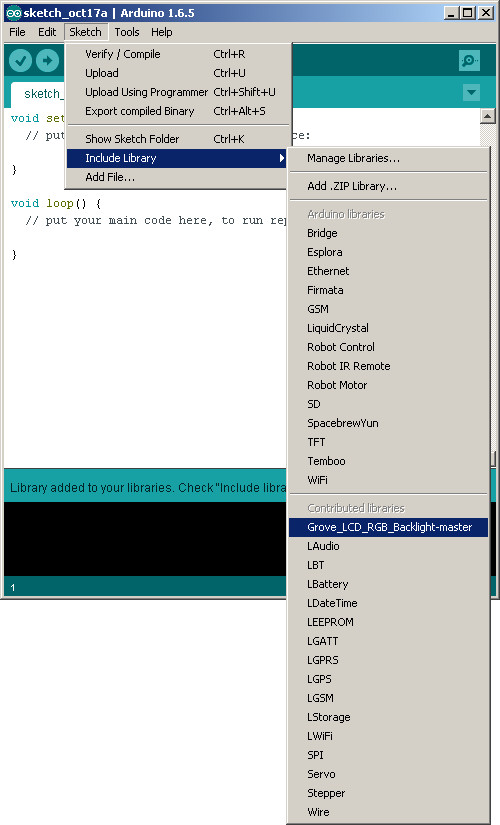The image size is (500, 825).
Task: Expand the Include Library submenu
Action: (178, 158)
